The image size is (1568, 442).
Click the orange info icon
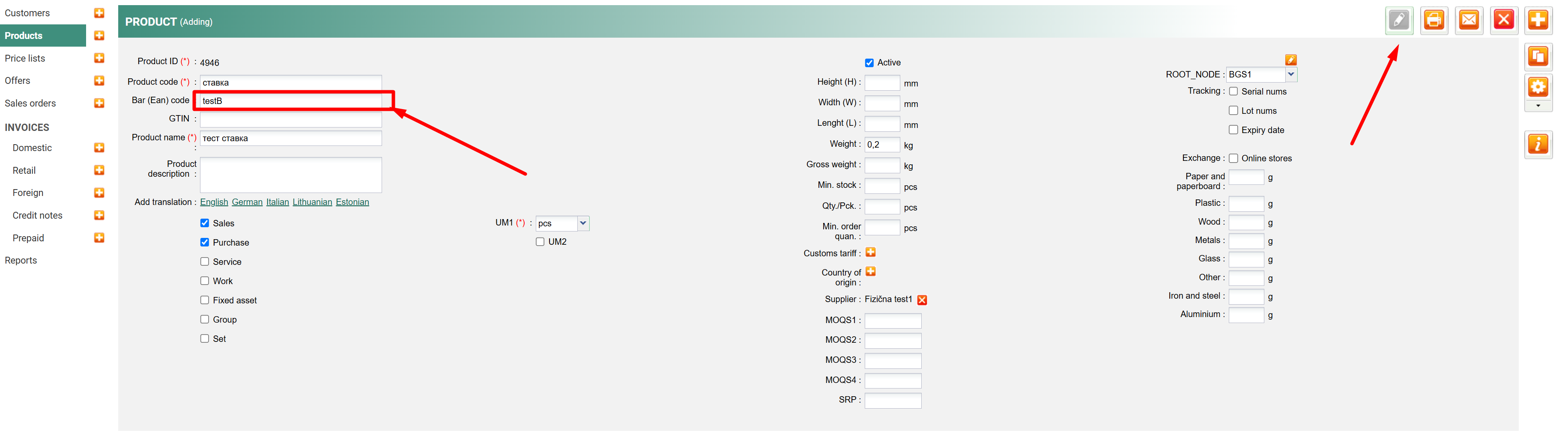[1538, 145]
